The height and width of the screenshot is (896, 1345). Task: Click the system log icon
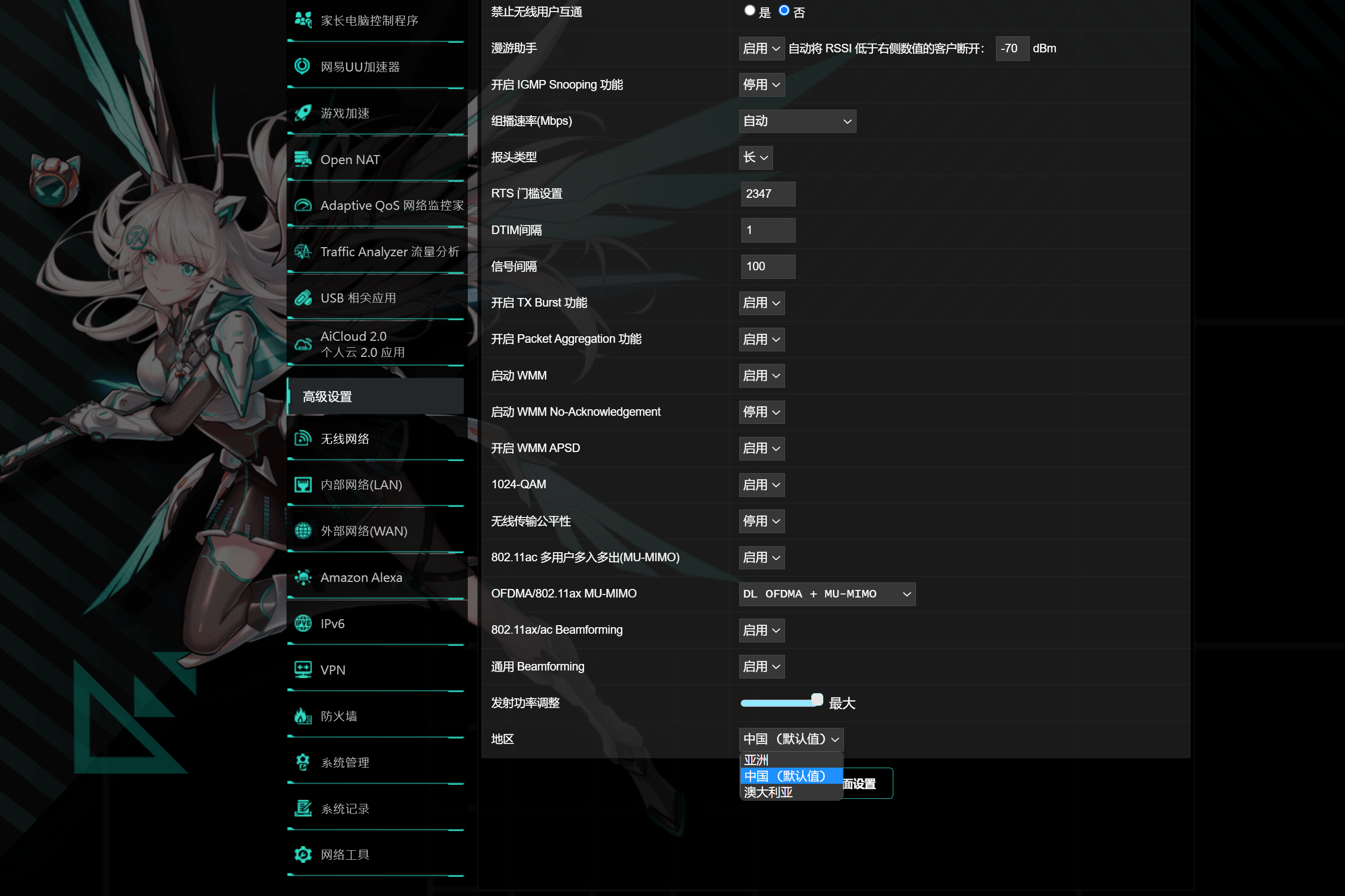point(303,808)
